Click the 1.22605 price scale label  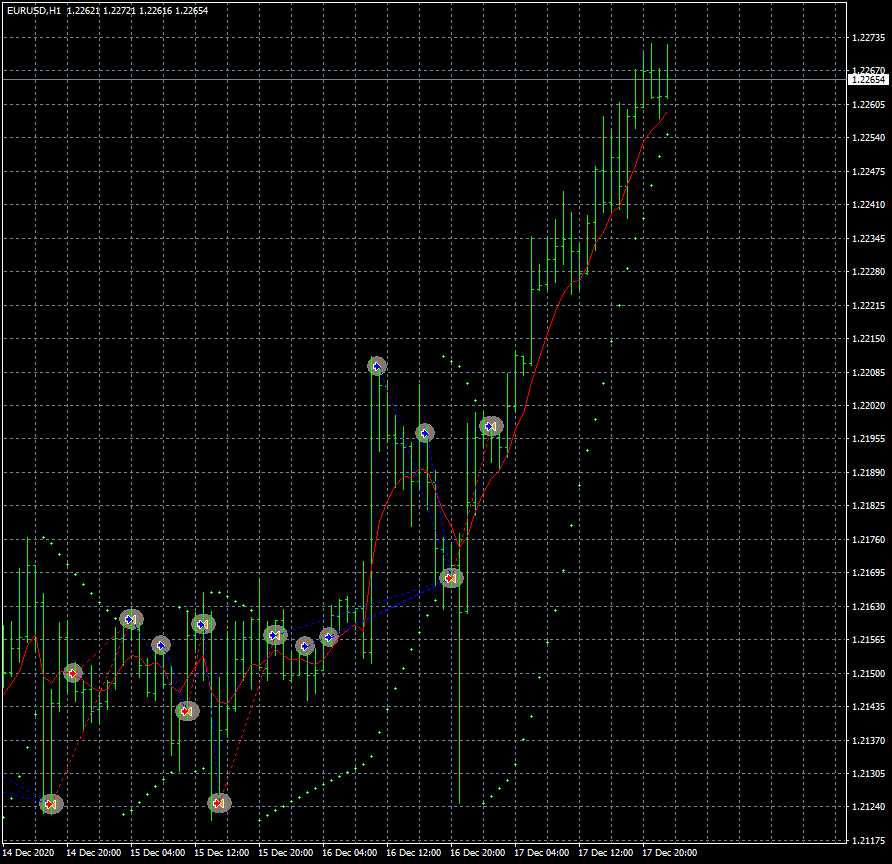coord(869,105)
